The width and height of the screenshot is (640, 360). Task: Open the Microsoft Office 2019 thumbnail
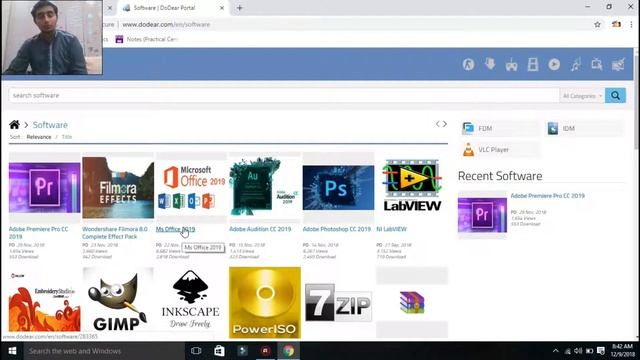(191, 188)
